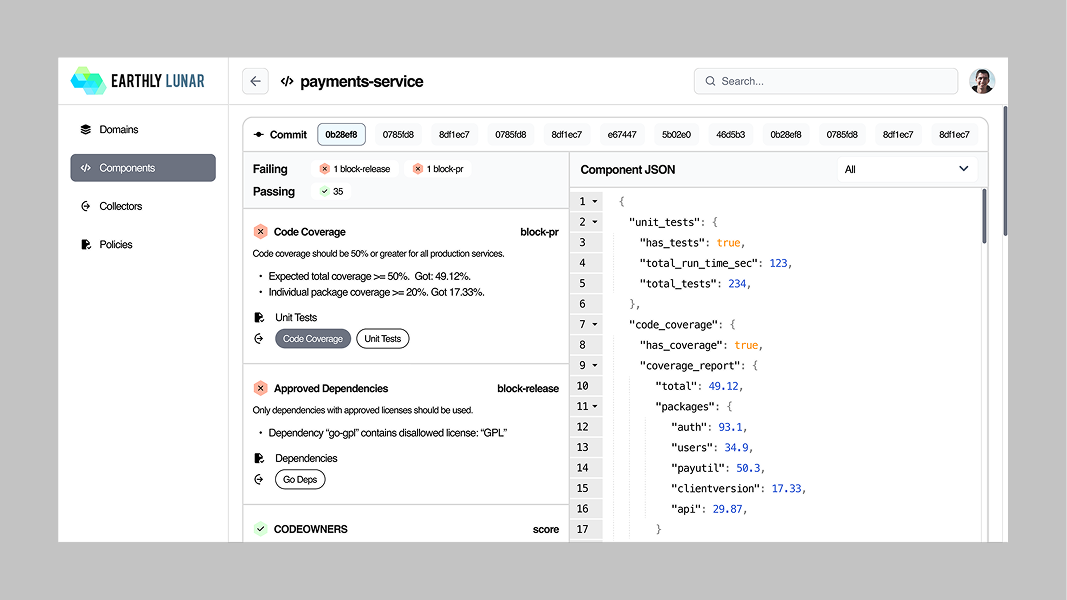Collapse coverage_report fold arrow at line 9
The width and height of the screenshot is (1067, 600).
click(595, 365)
